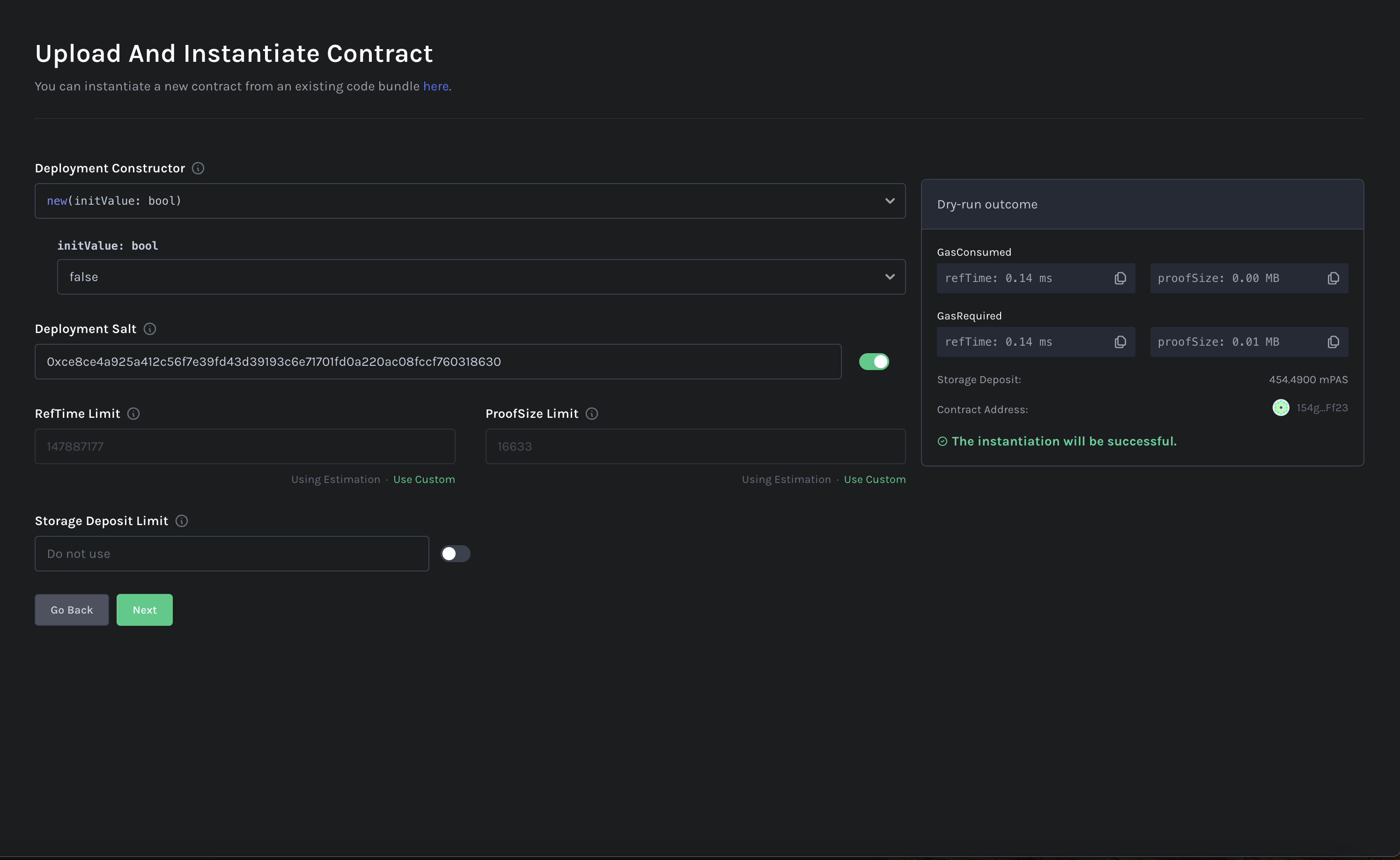Click the GasRequired label
Image resolution: width=1400 pixels, height=860 pixels.
point(969,316)
